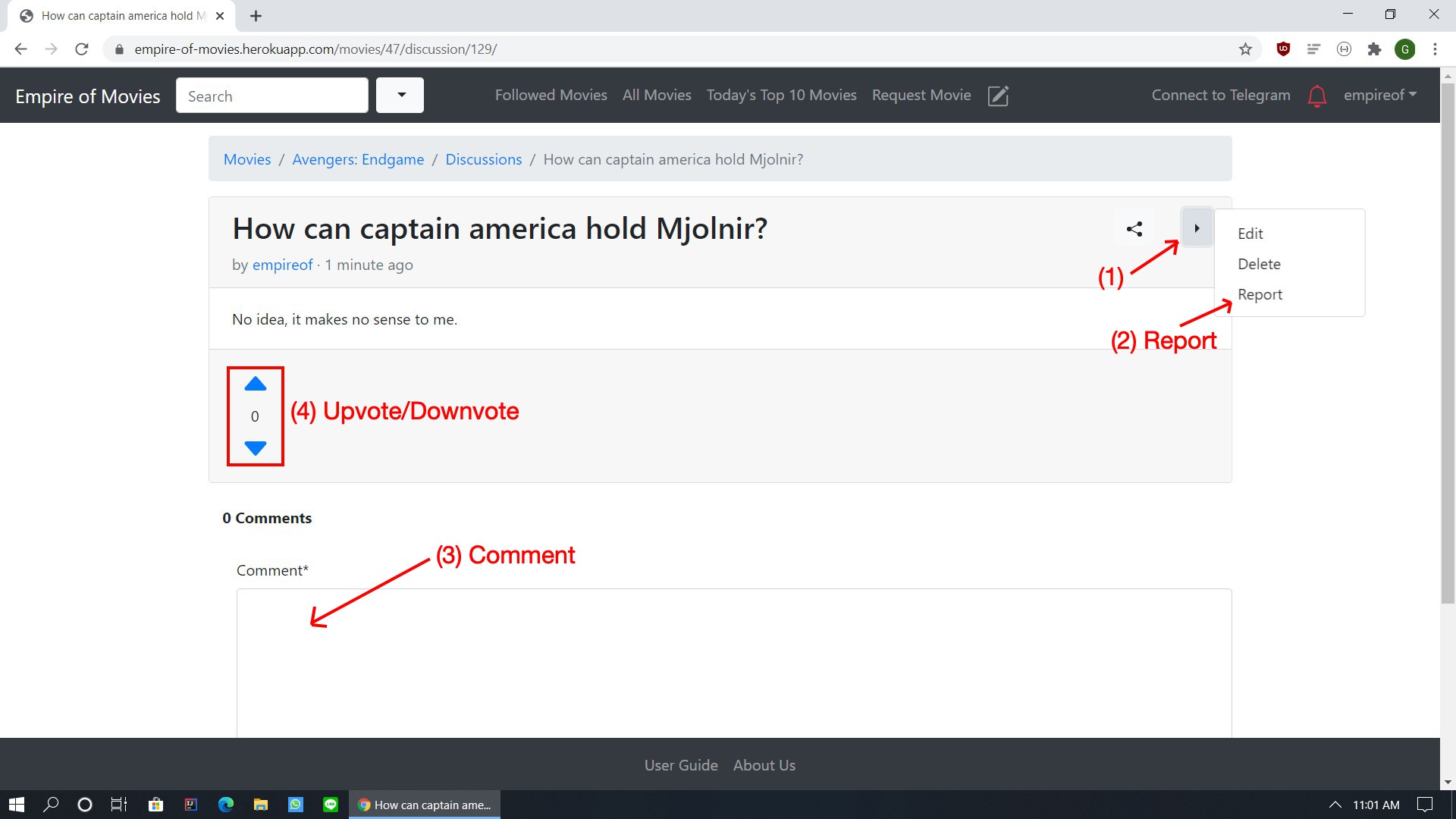Select Edit in the discussion options menu
1456x819 pixels.
(x=1250, y=234)
